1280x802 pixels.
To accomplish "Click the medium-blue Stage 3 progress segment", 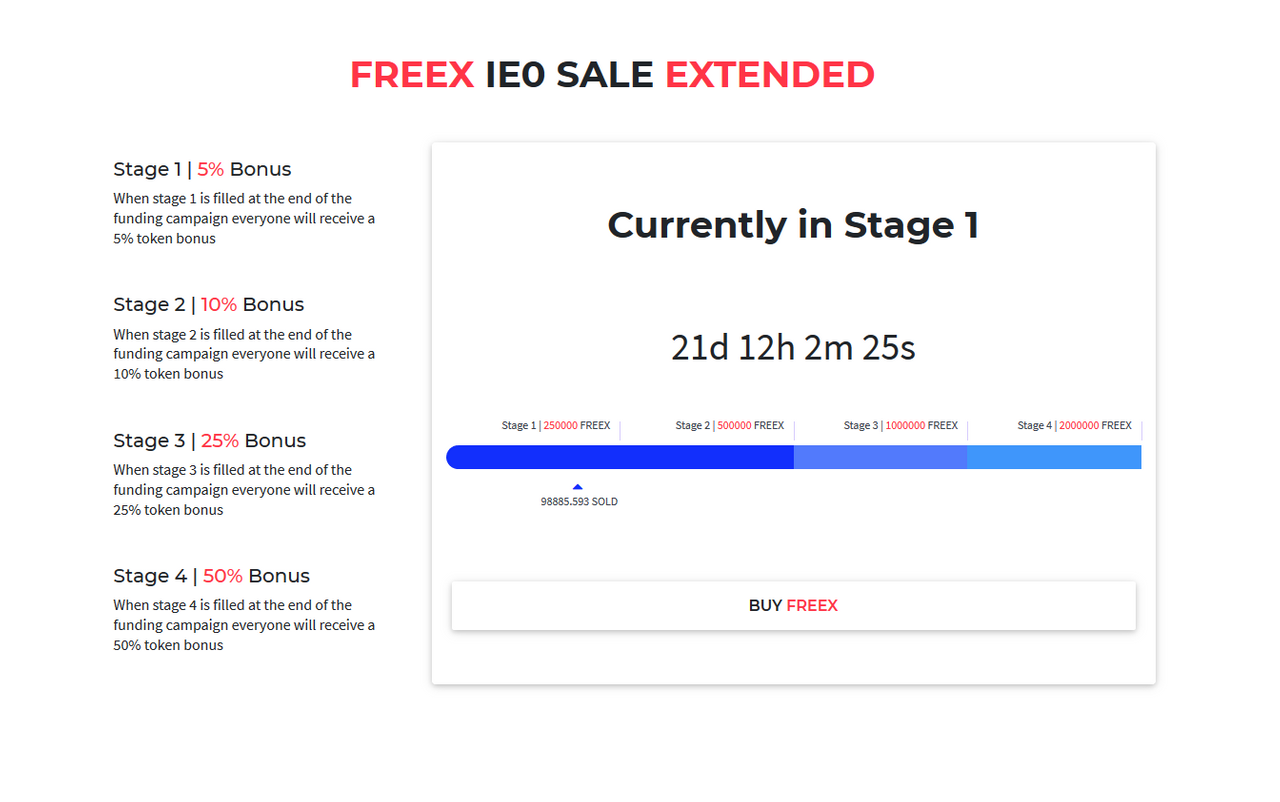I will (x=880, y=457).
